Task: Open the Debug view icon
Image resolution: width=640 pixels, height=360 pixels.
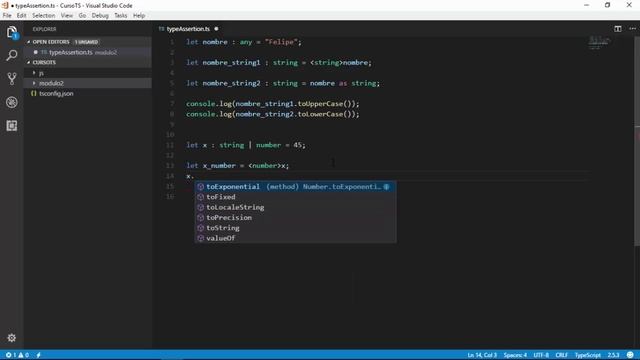Action: [x=11, y=102]
